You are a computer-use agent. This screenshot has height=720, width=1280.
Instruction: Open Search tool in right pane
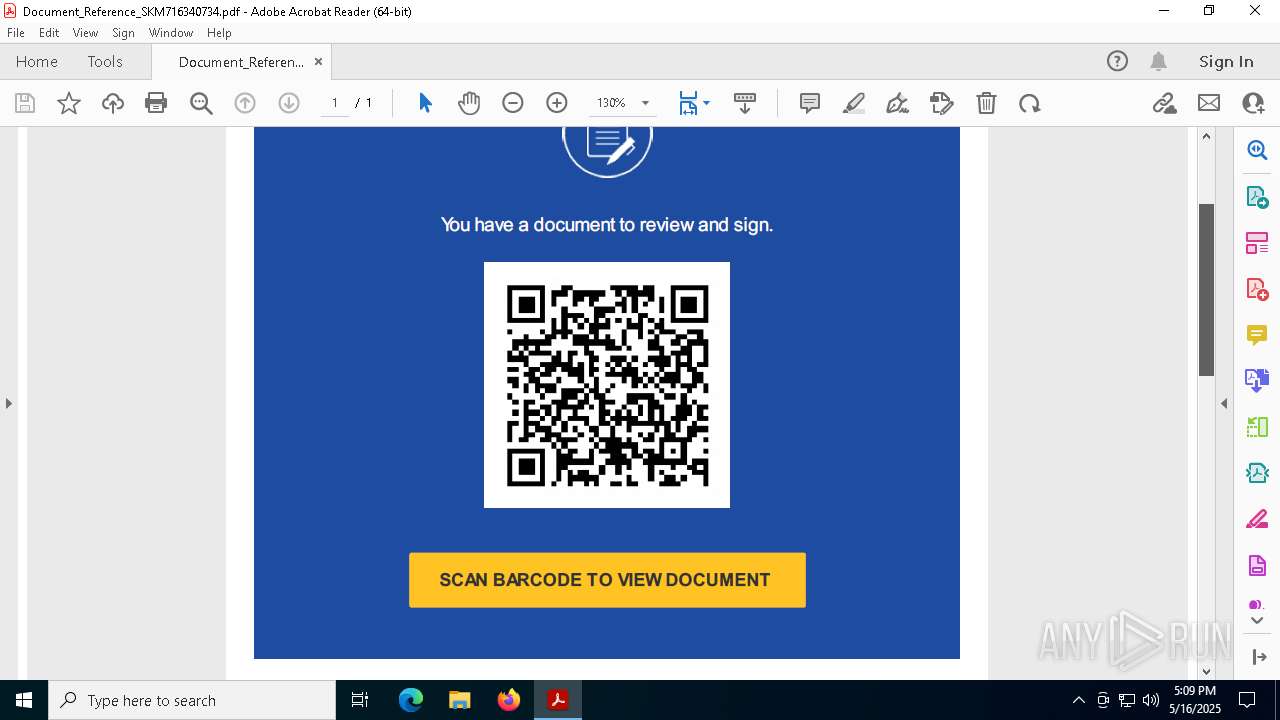coord(1257,150)
